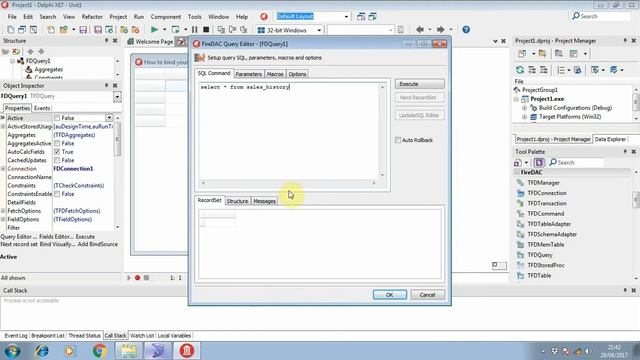640x360 pixels.
Task: Collapse the Project1.exe tree node
Action: (516, 99)
